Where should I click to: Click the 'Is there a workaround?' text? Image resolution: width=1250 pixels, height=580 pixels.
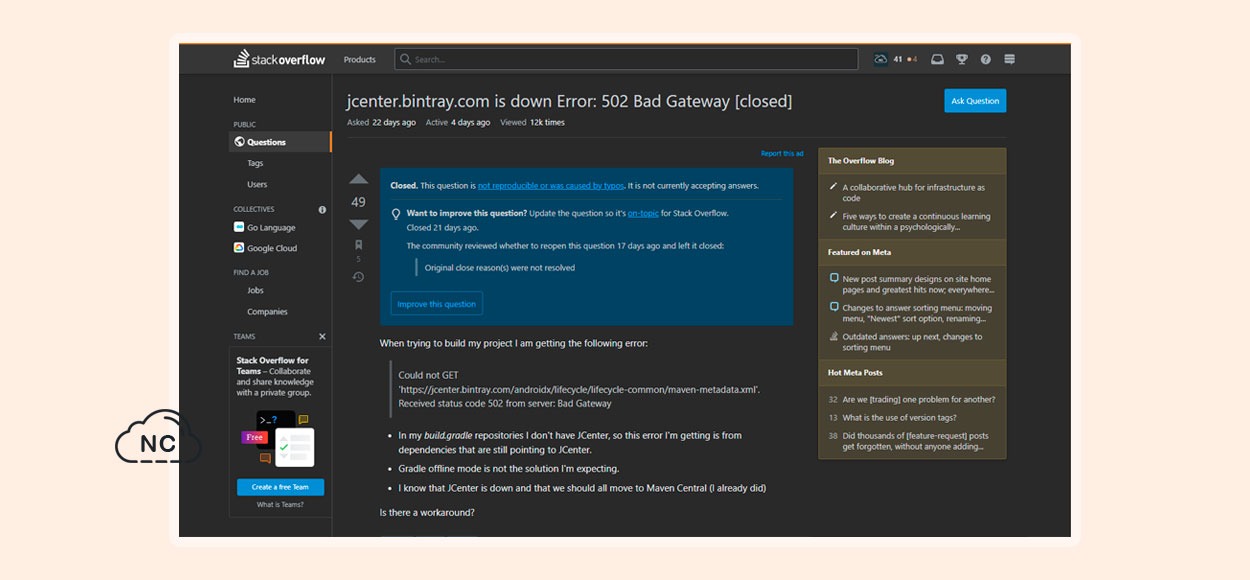427,512
